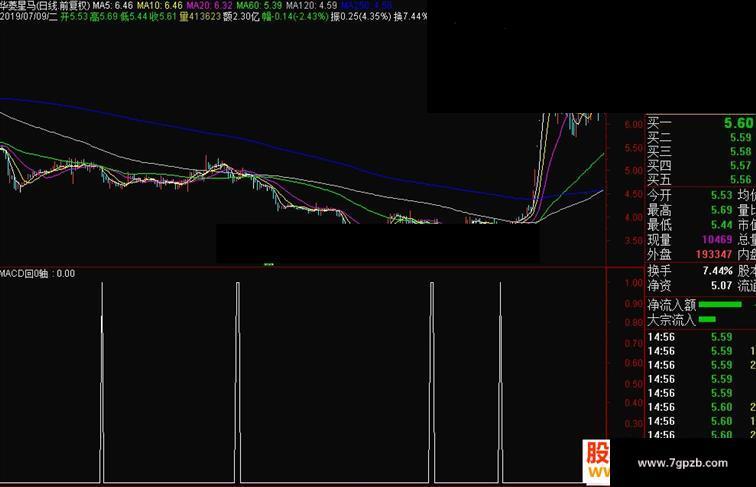Click the 华菱星马 daily chart title
756x487 pixels.
[x=45, y=6]
